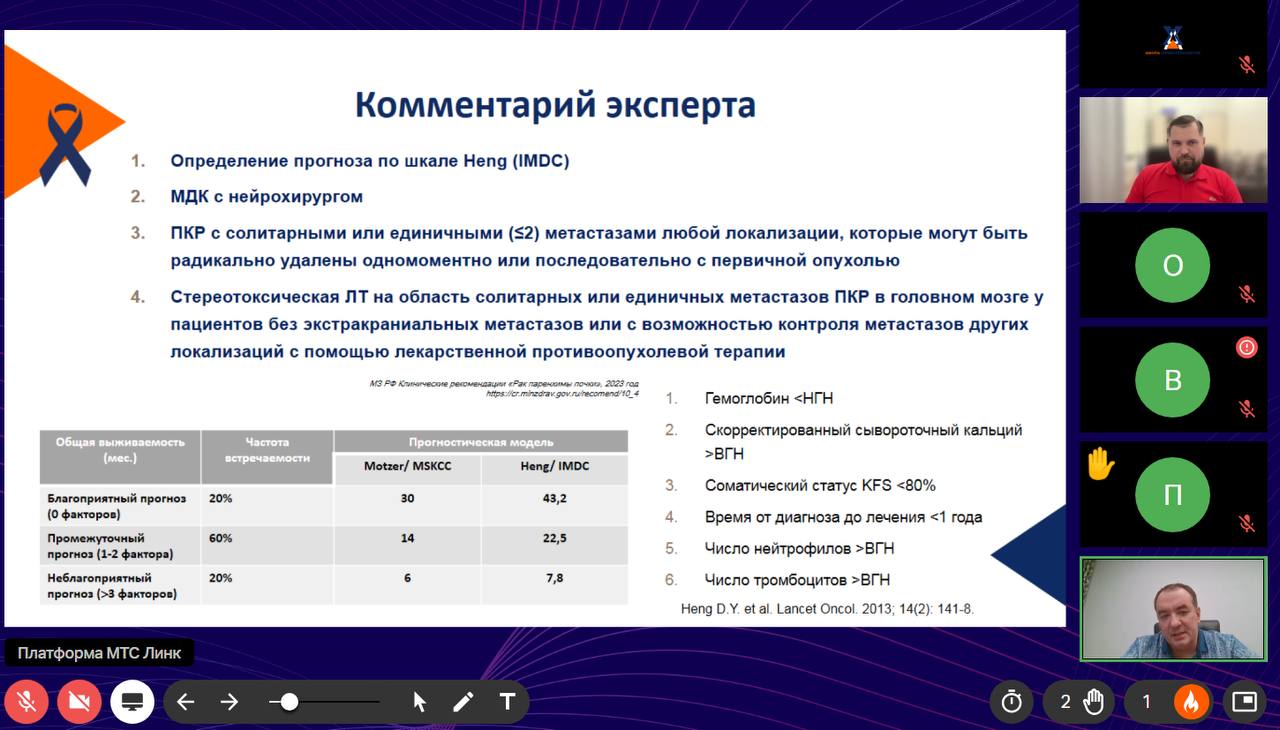This screenshot has width=1280, height=730.
Task: Switch to picture-in-picture layout
Action: click(1244, 702)
